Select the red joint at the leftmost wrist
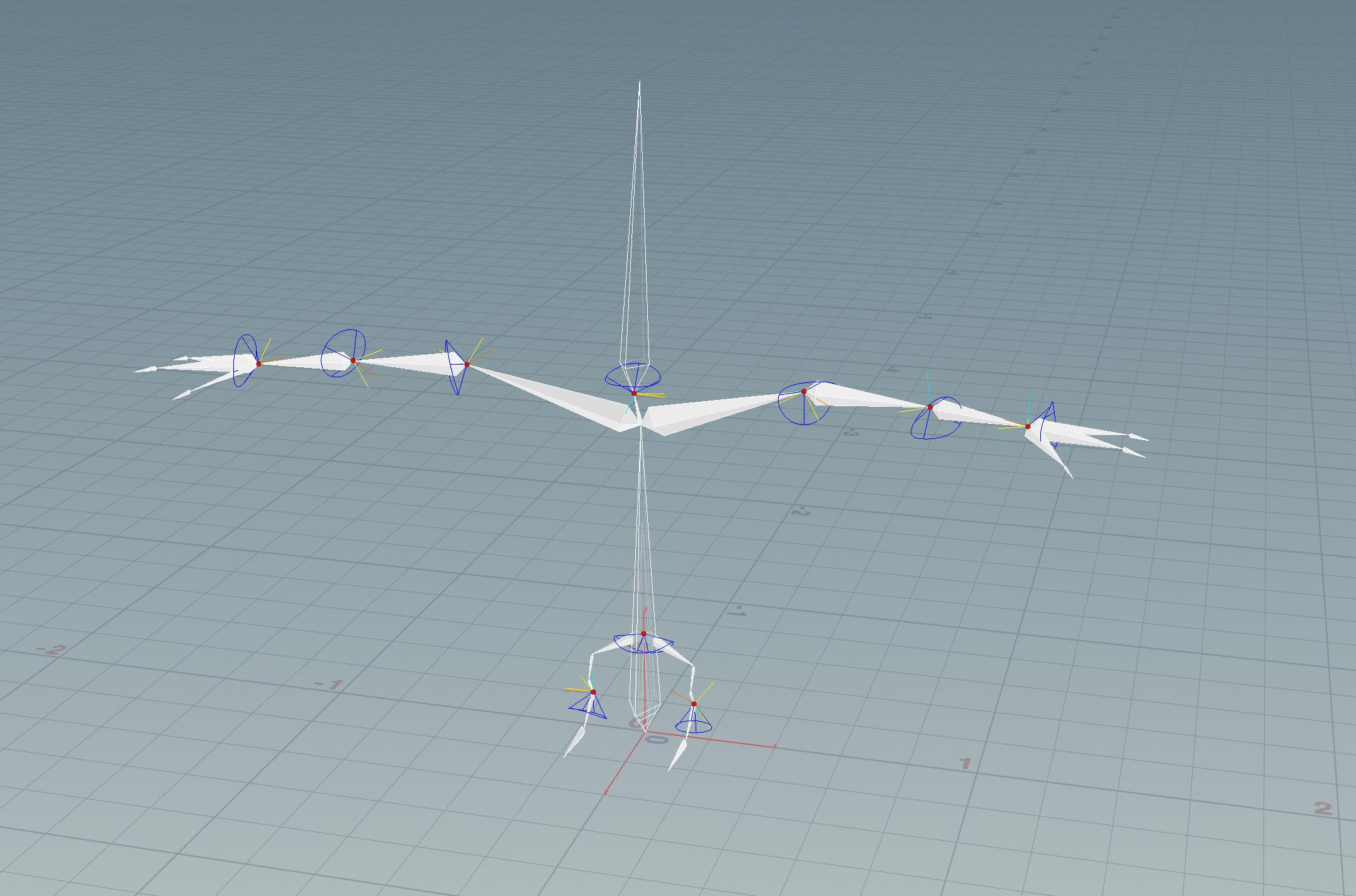Screen dimensions: 1356x896 (258, 363)
